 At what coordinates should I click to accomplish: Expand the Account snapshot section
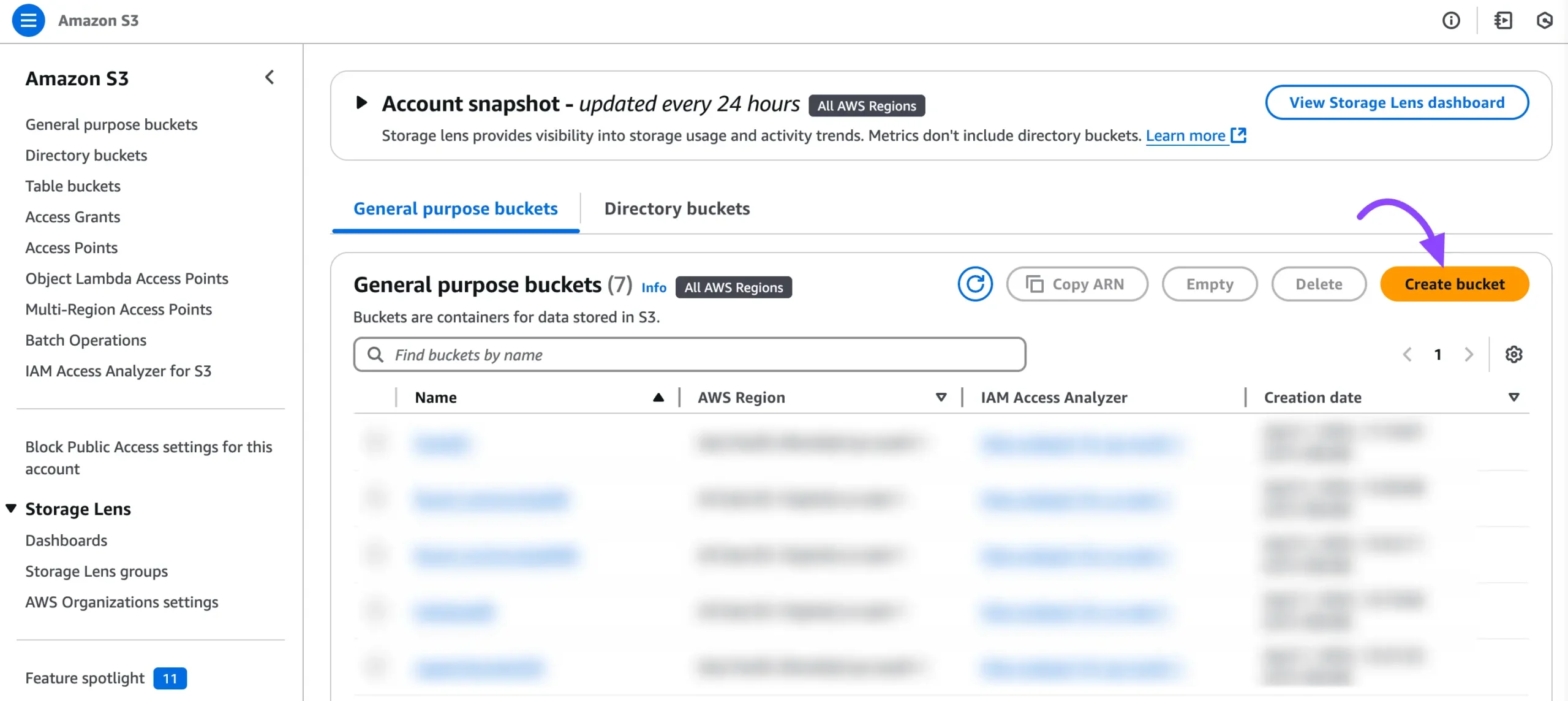tap(361, 103)
